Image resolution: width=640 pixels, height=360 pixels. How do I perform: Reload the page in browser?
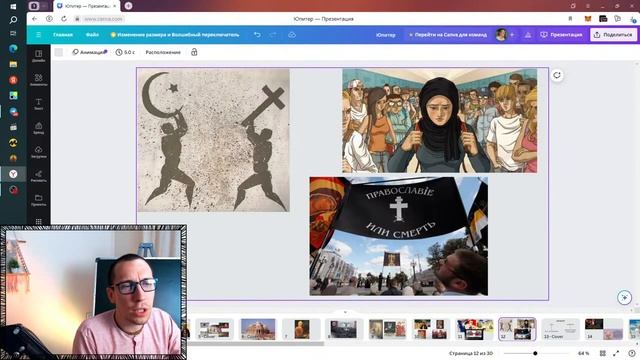[64, 19]
